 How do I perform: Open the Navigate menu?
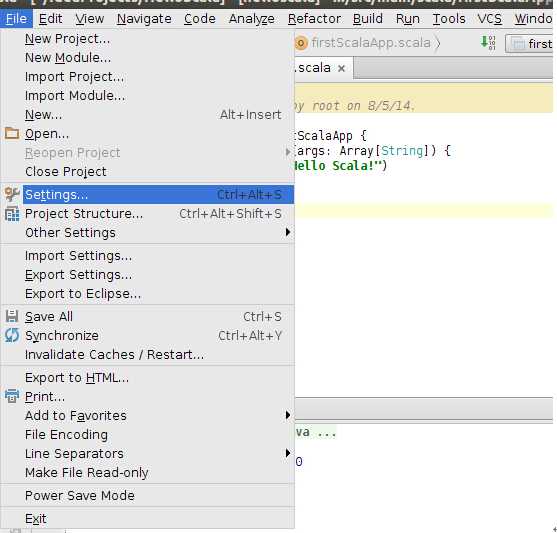pyautogui.click(x=144, y=18)
